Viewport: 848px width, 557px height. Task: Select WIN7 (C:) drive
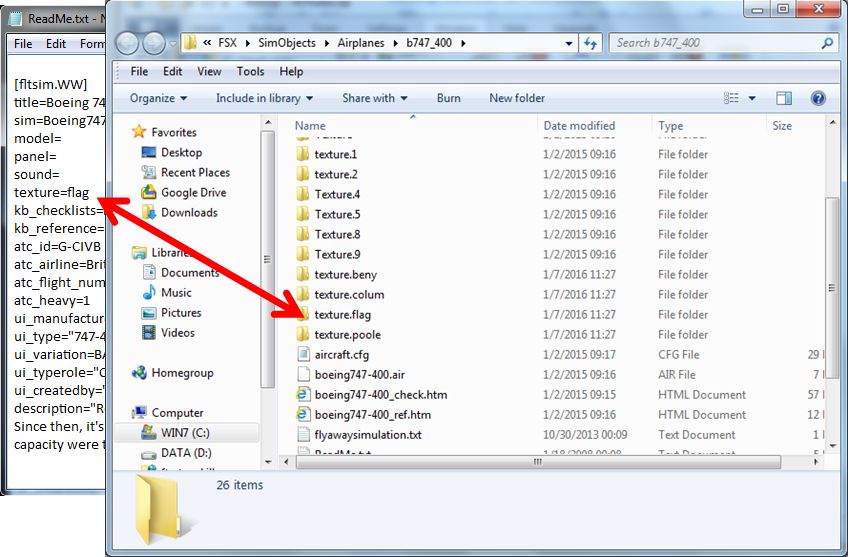pos(175,433)
